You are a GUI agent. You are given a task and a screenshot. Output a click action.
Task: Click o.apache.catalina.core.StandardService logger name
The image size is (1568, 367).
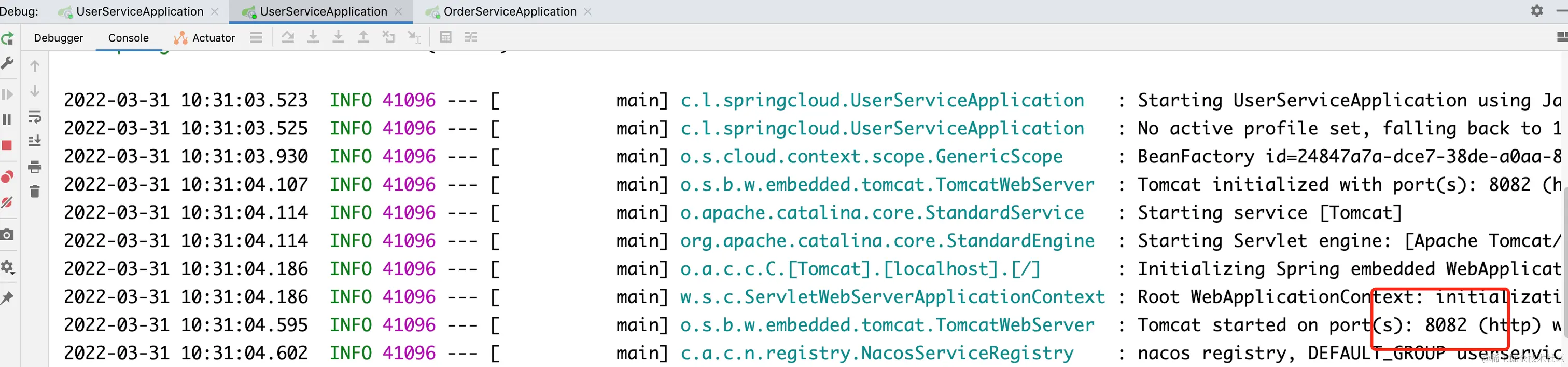coord(882,213)
